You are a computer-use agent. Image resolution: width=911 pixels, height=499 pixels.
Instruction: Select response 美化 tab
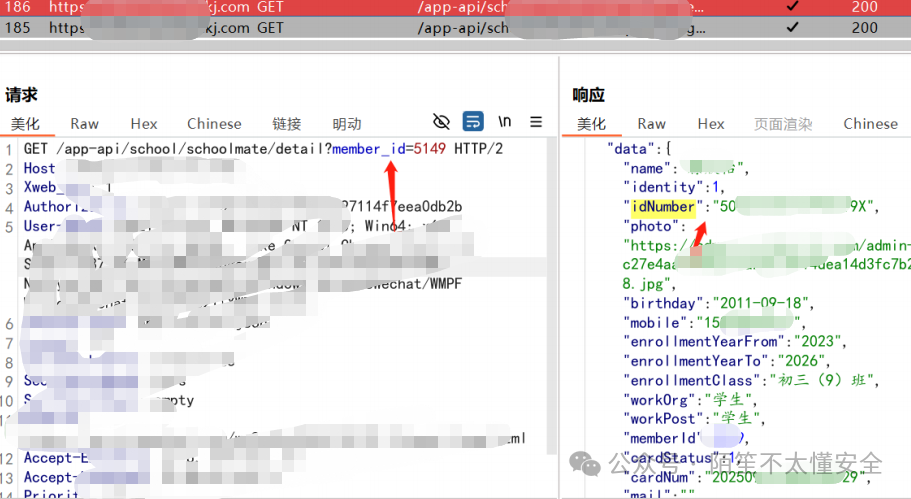tap(591, 124)
